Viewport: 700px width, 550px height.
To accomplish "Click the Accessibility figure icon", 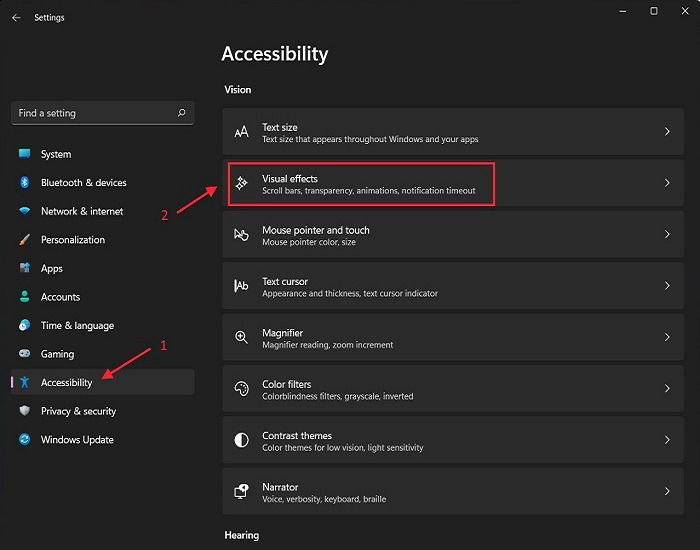I will point(25,382).
